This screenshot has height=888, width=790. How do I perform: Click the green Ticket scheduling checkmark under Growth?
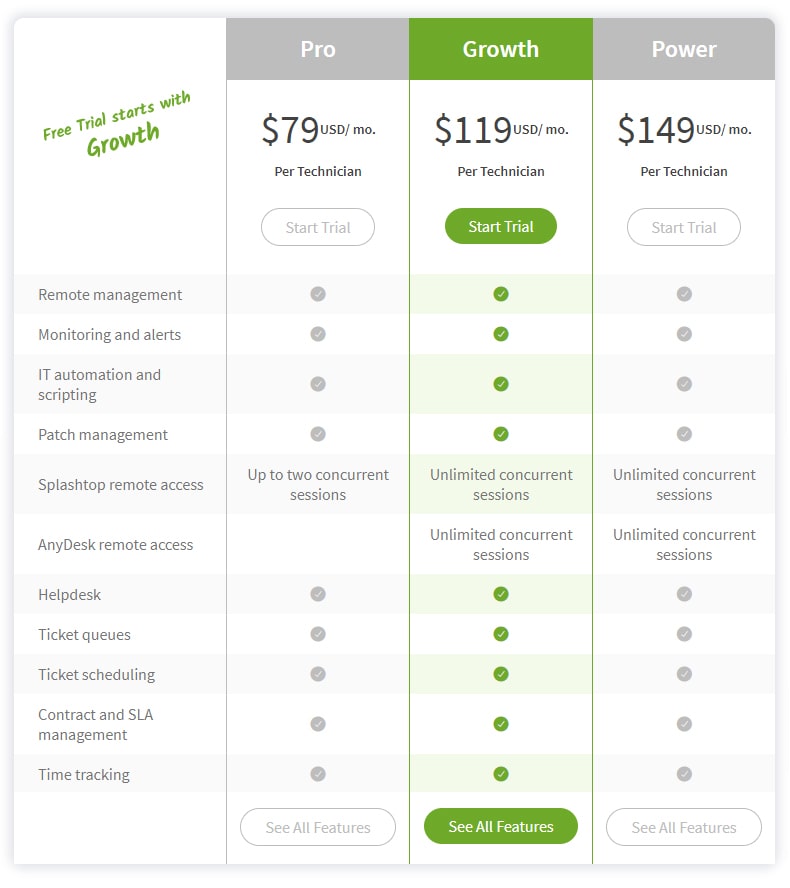(501, 674)
